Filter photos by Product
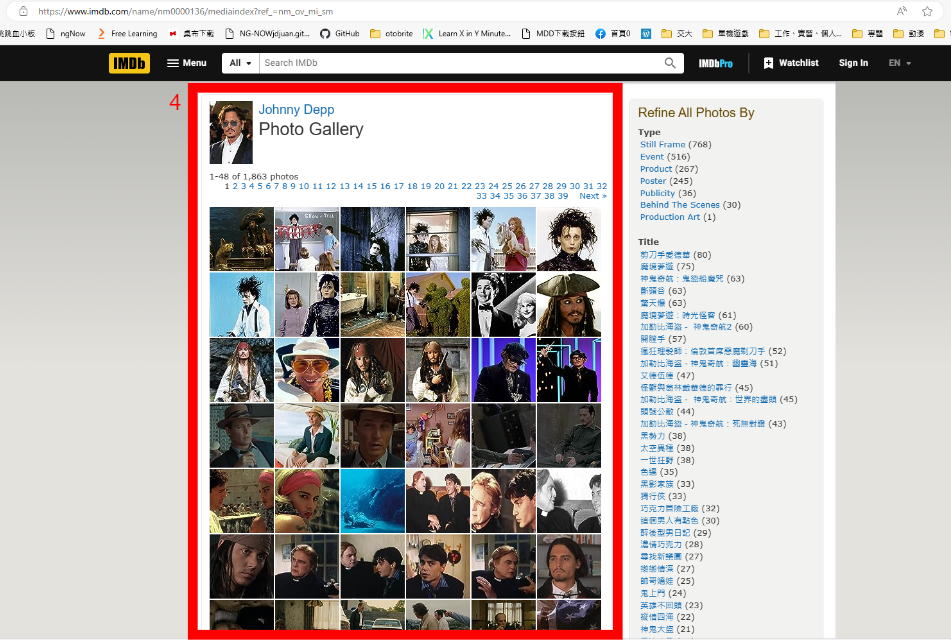Image resolution: width=951 pixels, height=640 pixels. [656, 169]
